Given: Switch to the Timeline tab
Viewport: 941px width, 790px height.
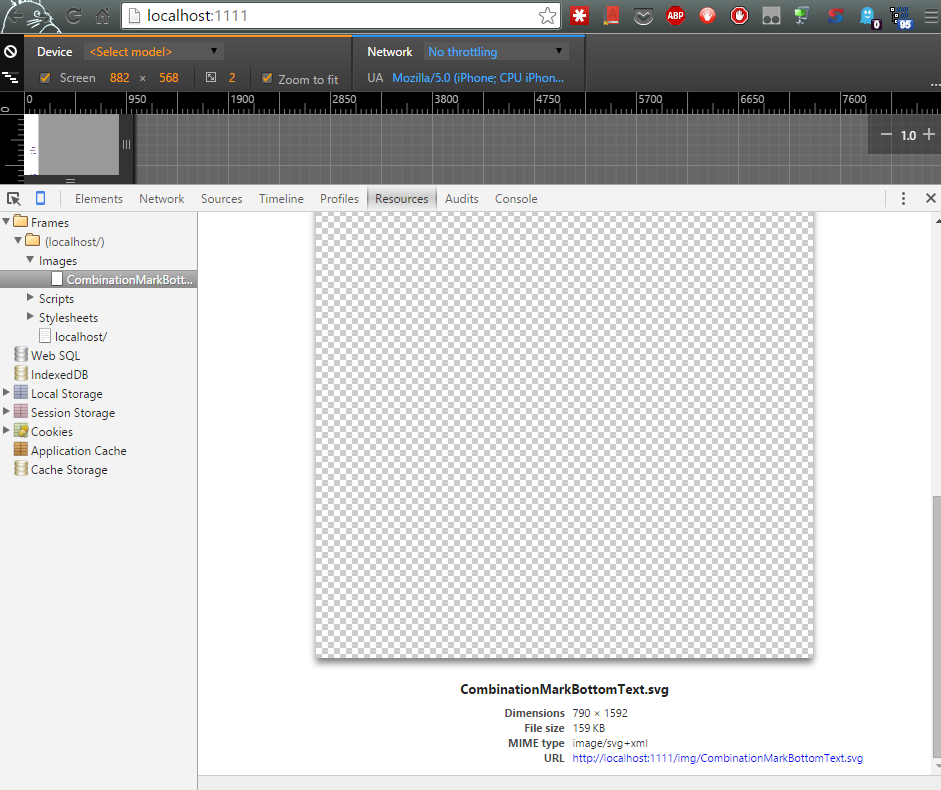Looking at the screenshot, I should click(281, 199).
